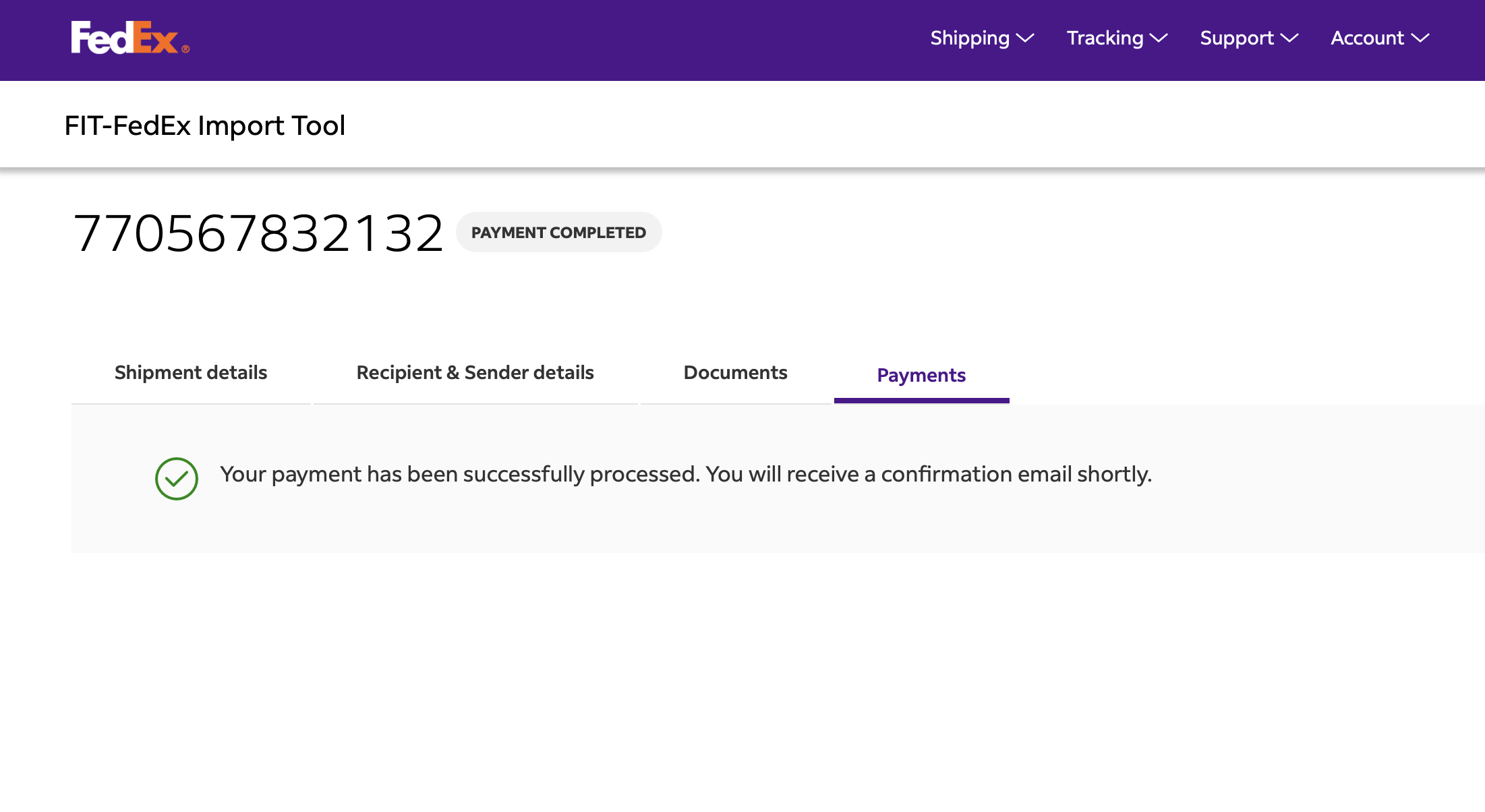This screenshot has width=1485, height=812.
Task: Open the Support dropdown
Action: 1249,38
